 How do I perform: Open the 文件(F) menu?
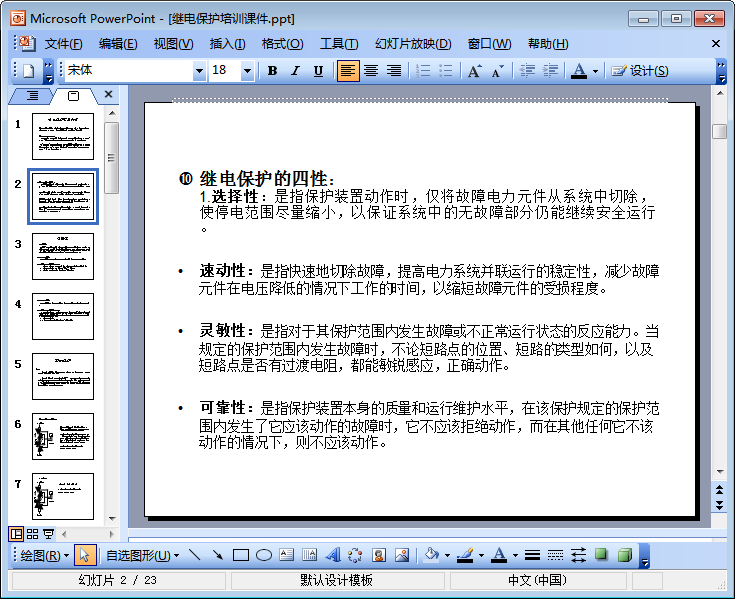pos(63,44)
